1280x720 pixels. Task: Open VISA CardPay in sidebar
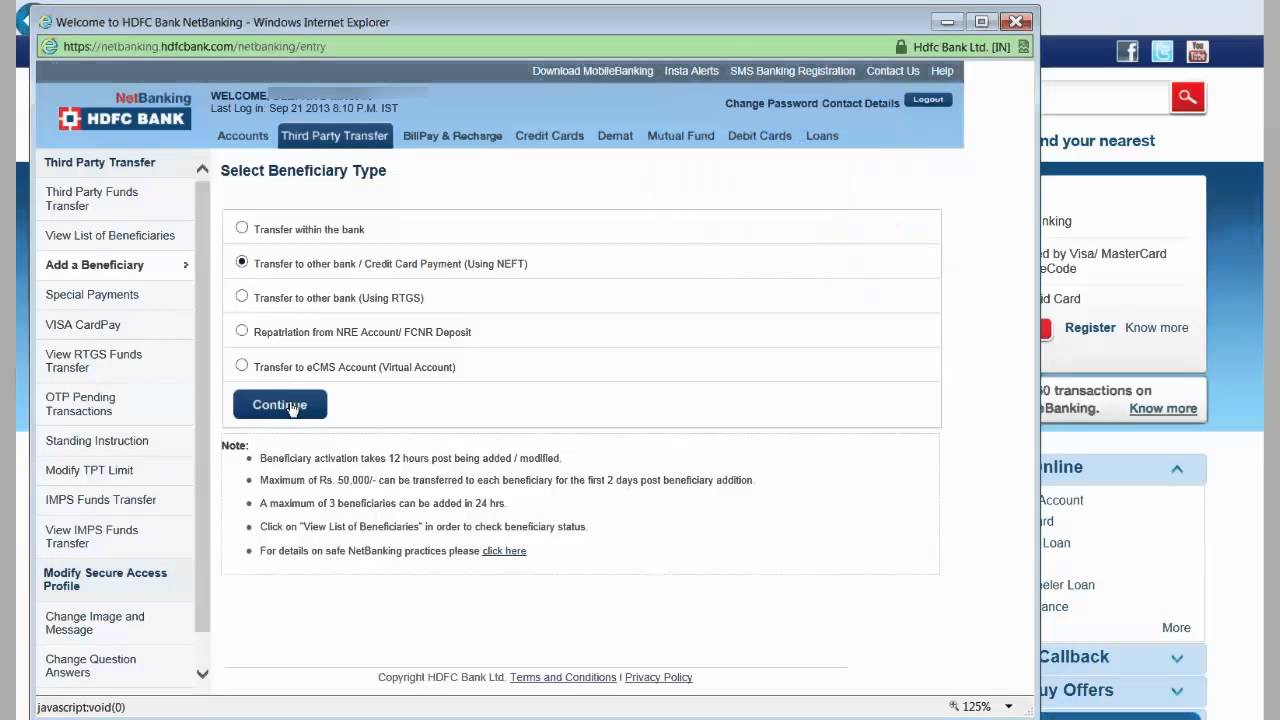click(83, 325)
